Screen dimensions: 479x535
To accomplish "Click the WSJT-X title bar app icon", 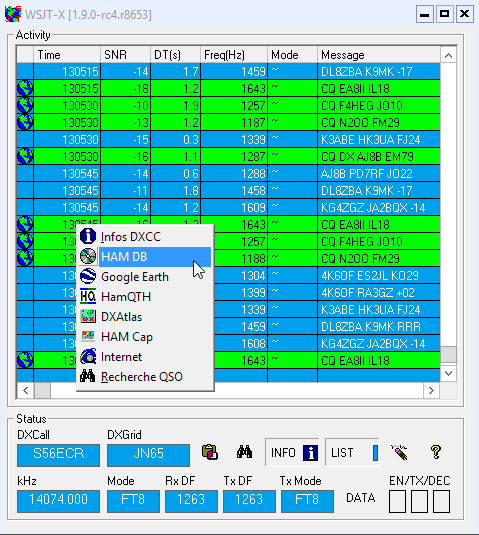I will pos(13,14).
